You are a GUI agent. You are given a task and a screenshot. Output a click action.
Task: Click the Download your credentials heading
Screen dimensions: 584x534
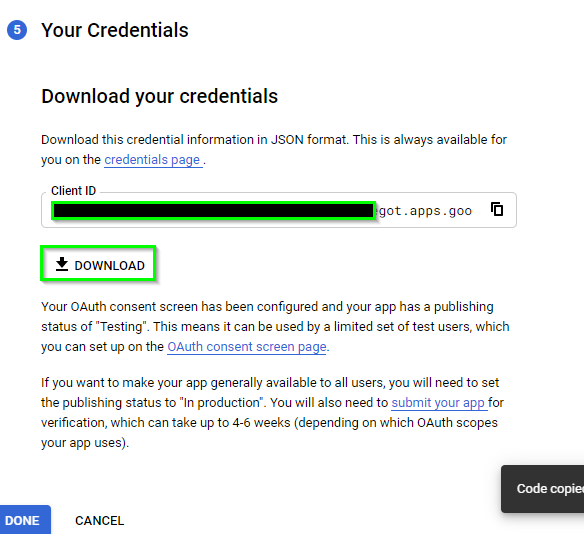(159, 96)
